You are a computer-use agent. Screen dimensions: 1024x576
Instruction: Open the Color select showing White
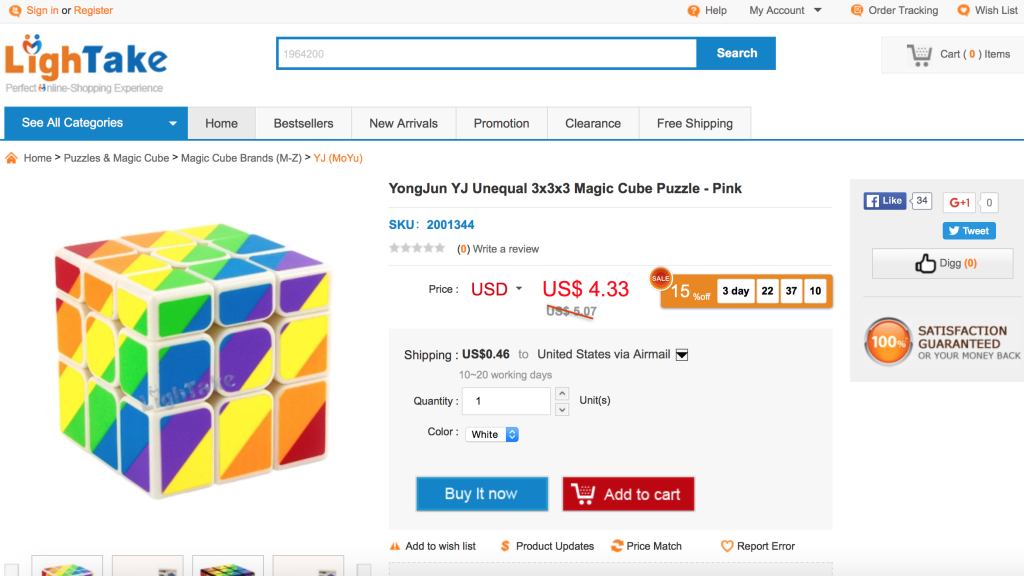pos(494,434)
